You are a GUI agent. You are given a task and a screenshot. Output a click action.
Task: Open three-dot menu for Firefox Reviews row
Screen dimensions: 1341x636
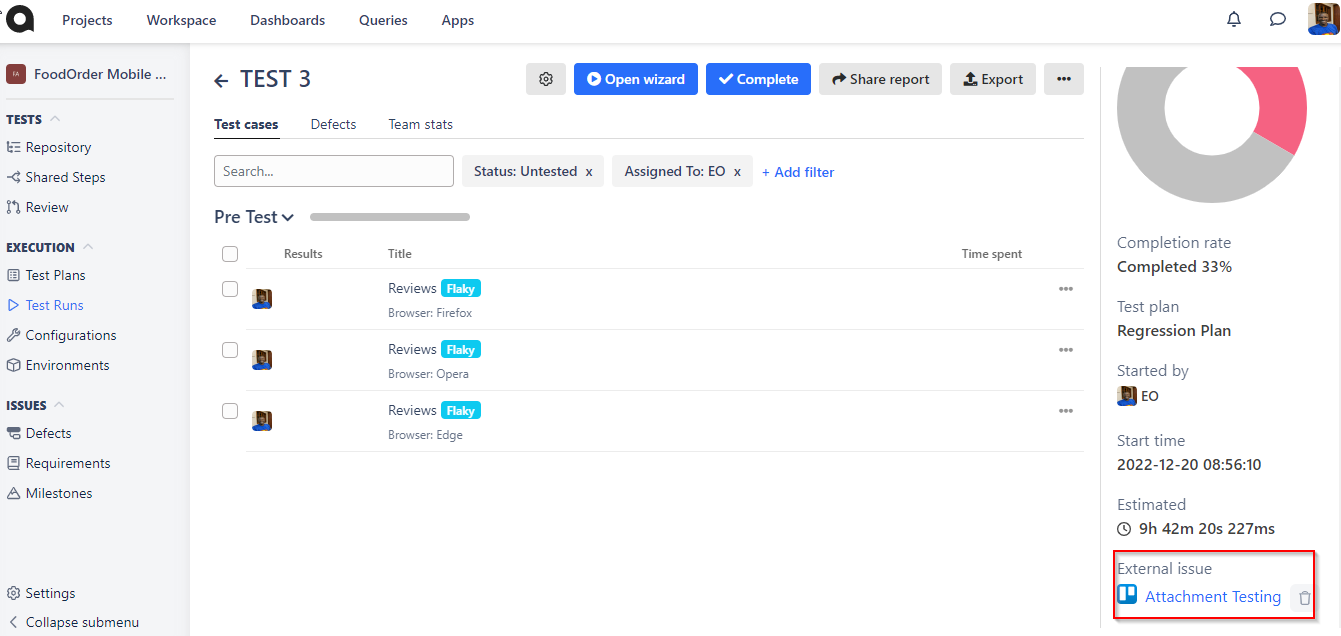(1065, 289)
